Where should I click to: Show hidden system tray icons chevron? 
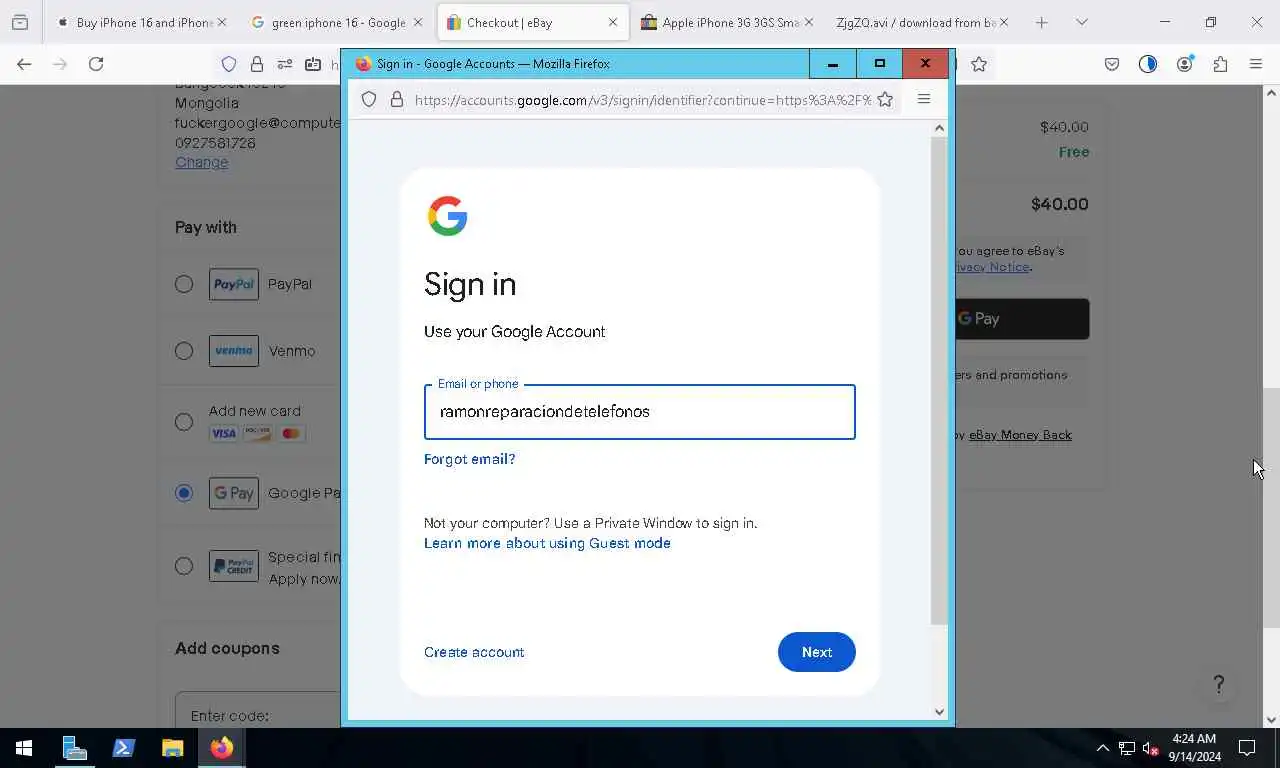[1102, 748]
